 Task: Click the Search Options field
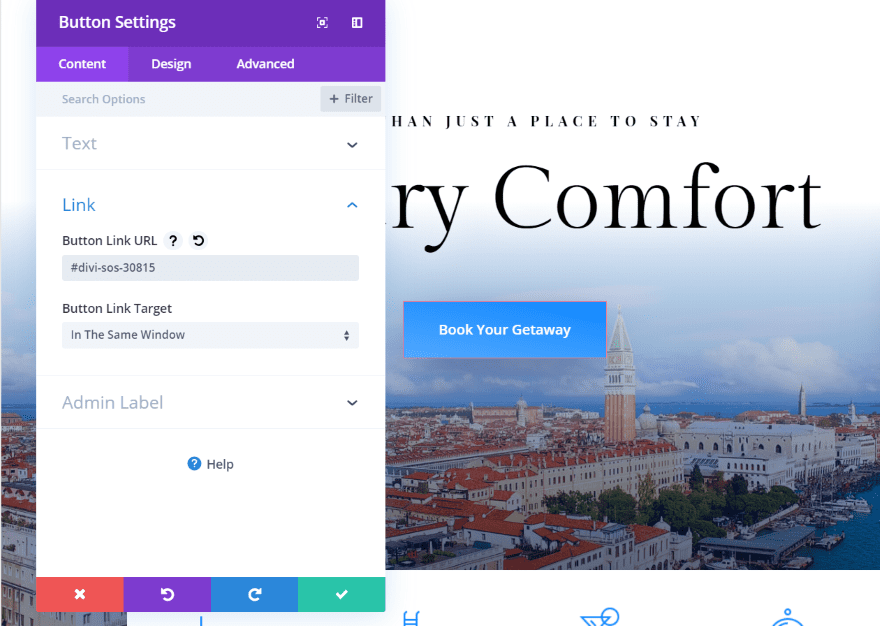tap(178, 99)
